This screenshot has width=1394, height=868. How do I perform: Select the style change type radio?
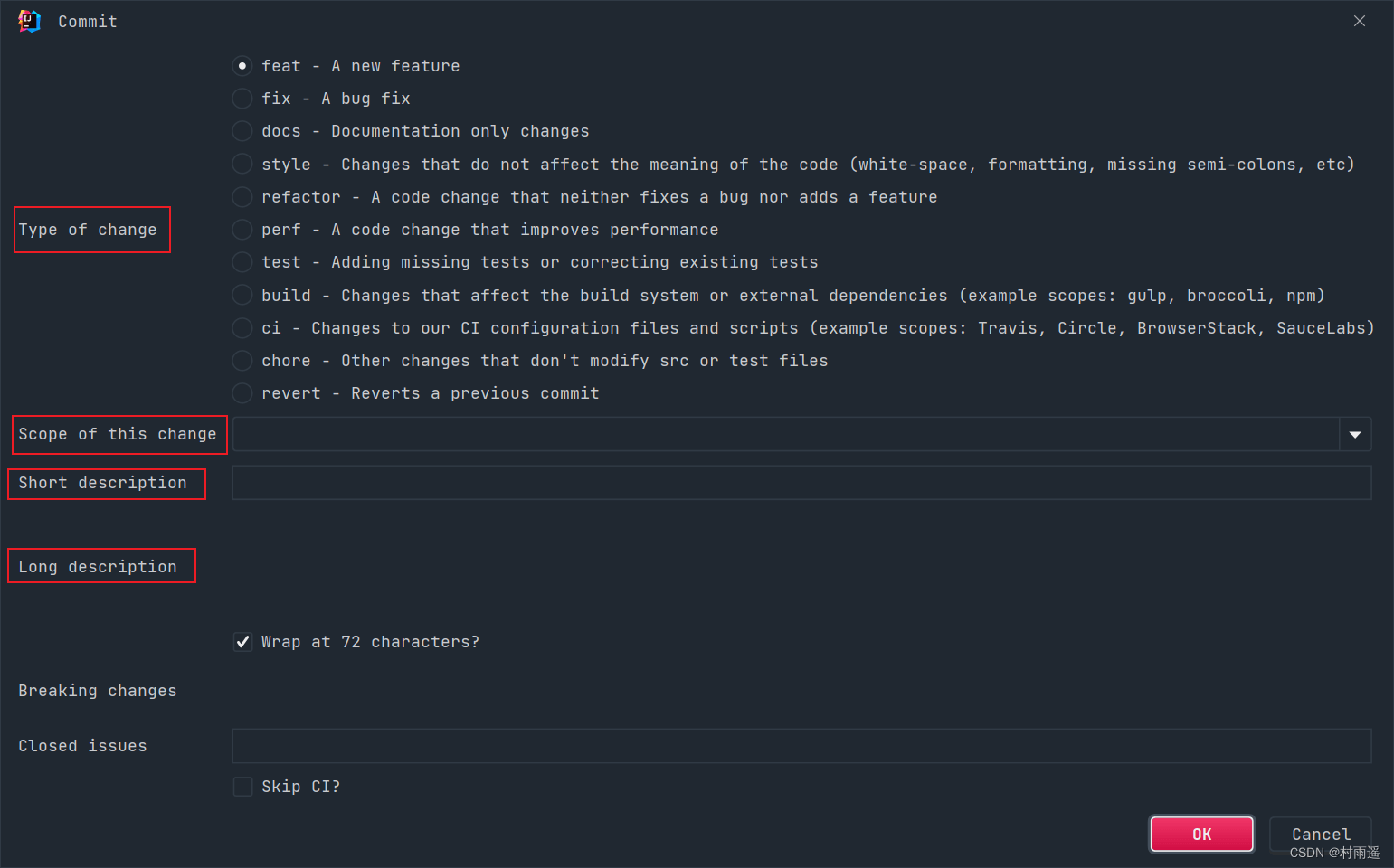[x=242, y=165]
